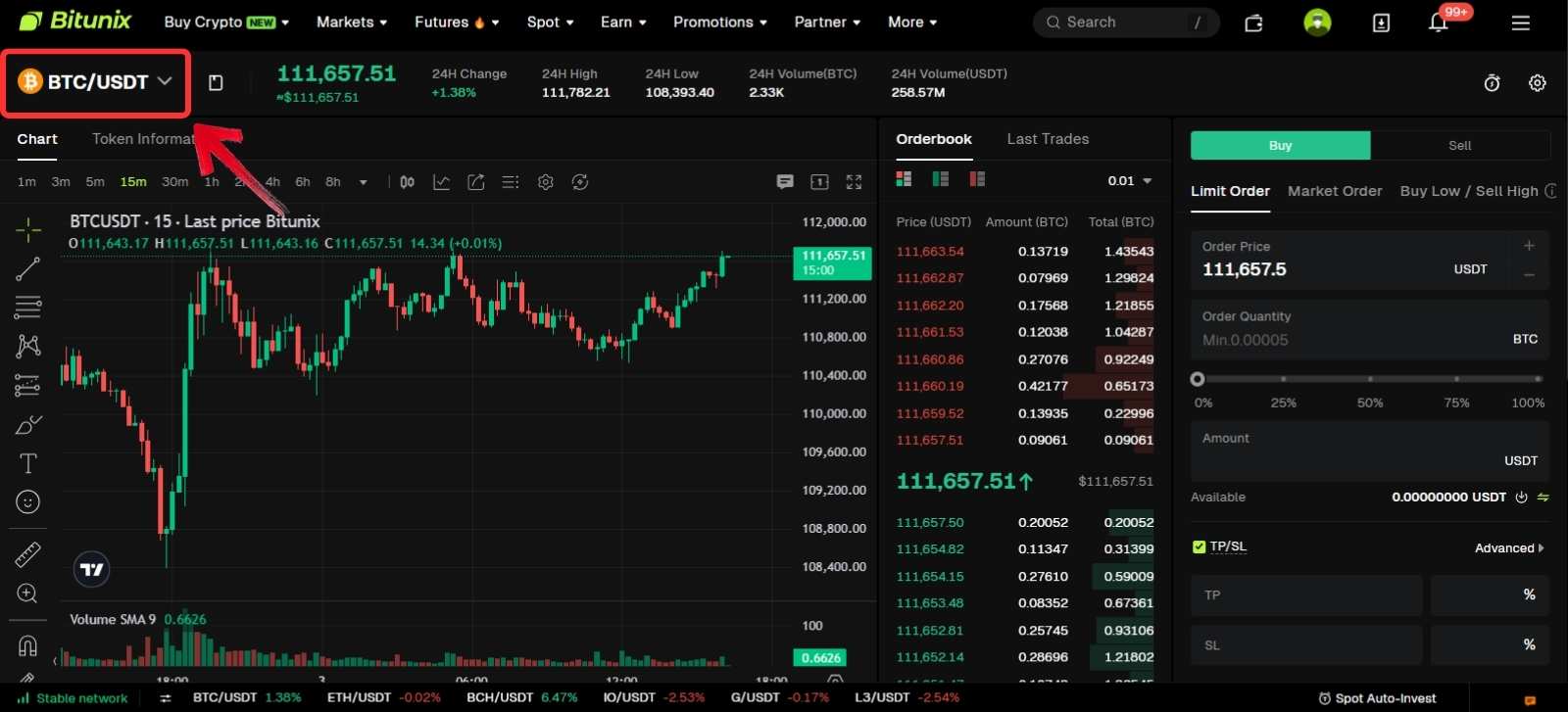The height and width of the screenshot is (712, 1568).
Task: Choose the 1m timeframe
Action: tap(26, 182)
